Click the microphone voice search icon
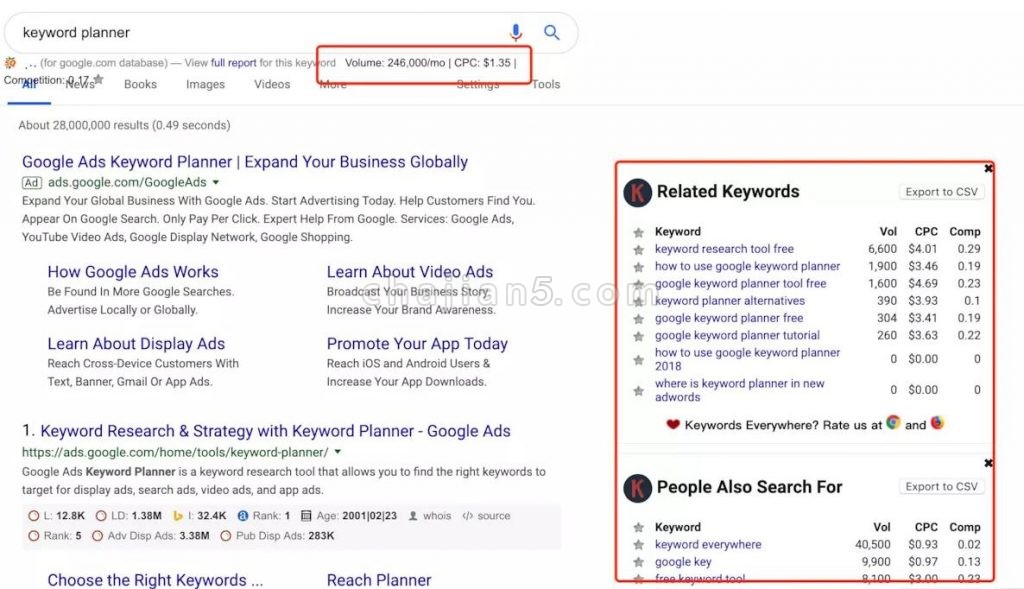Viewport: 1024px width, 589px height. [x=516, y=33]
